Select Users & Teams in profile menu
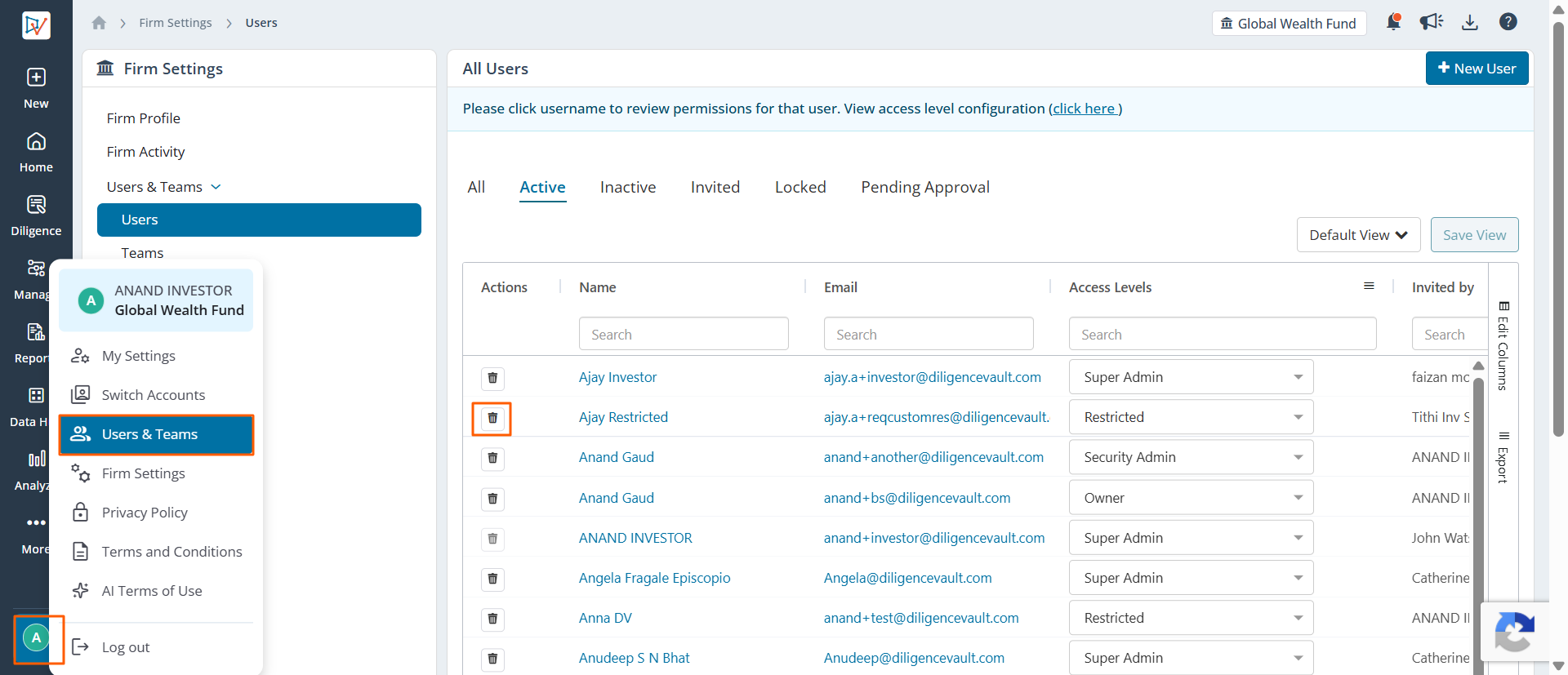 [156, 434]
